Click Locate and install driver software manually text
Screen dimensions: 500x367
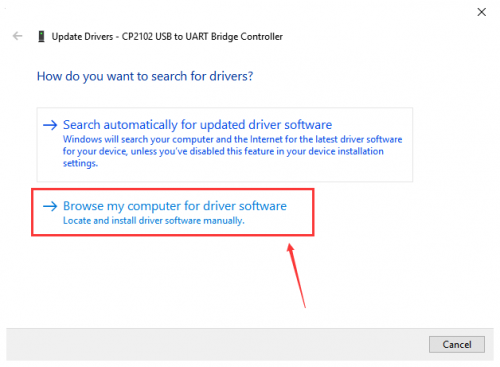coord(154,221)
